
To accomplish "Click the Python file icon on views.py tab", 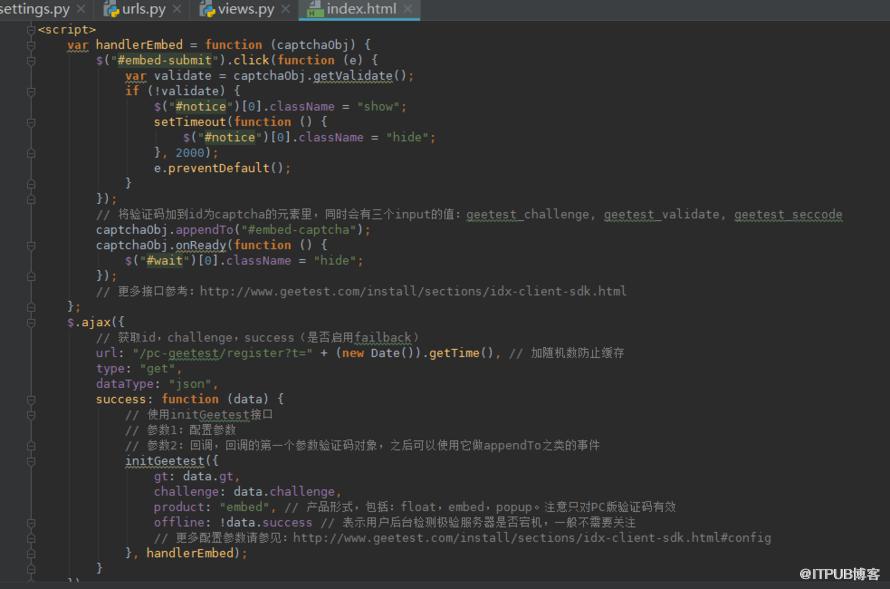I will point(207,9).
